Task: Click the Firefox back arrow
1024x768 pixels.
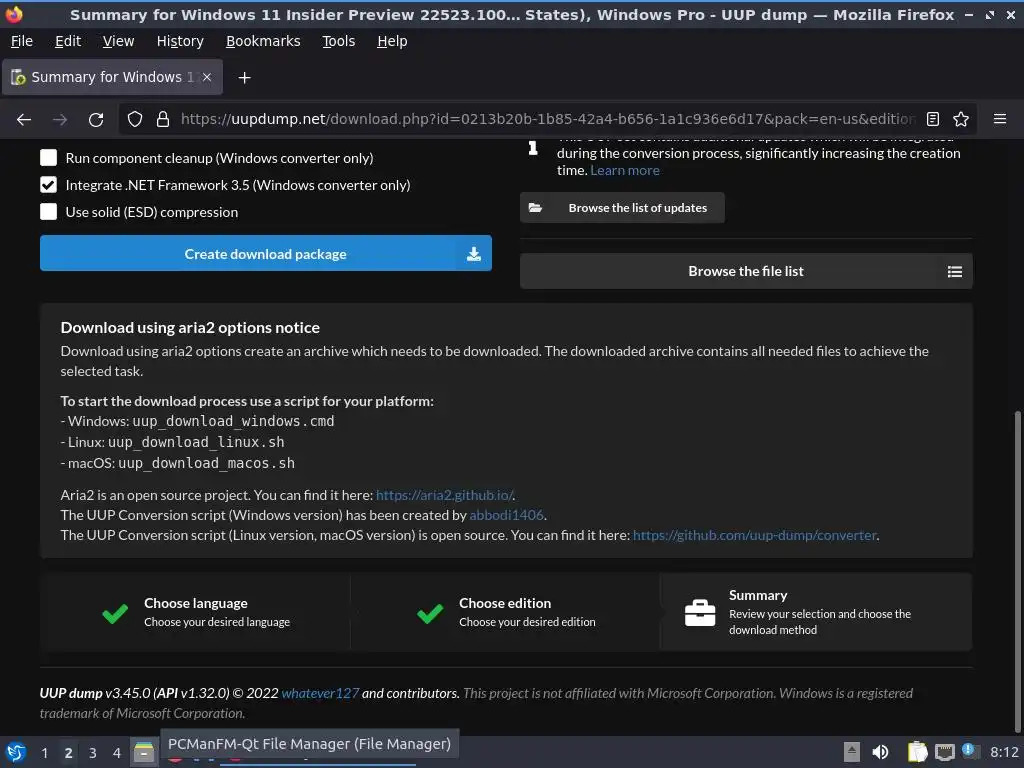Action: [x=24, y=120]
